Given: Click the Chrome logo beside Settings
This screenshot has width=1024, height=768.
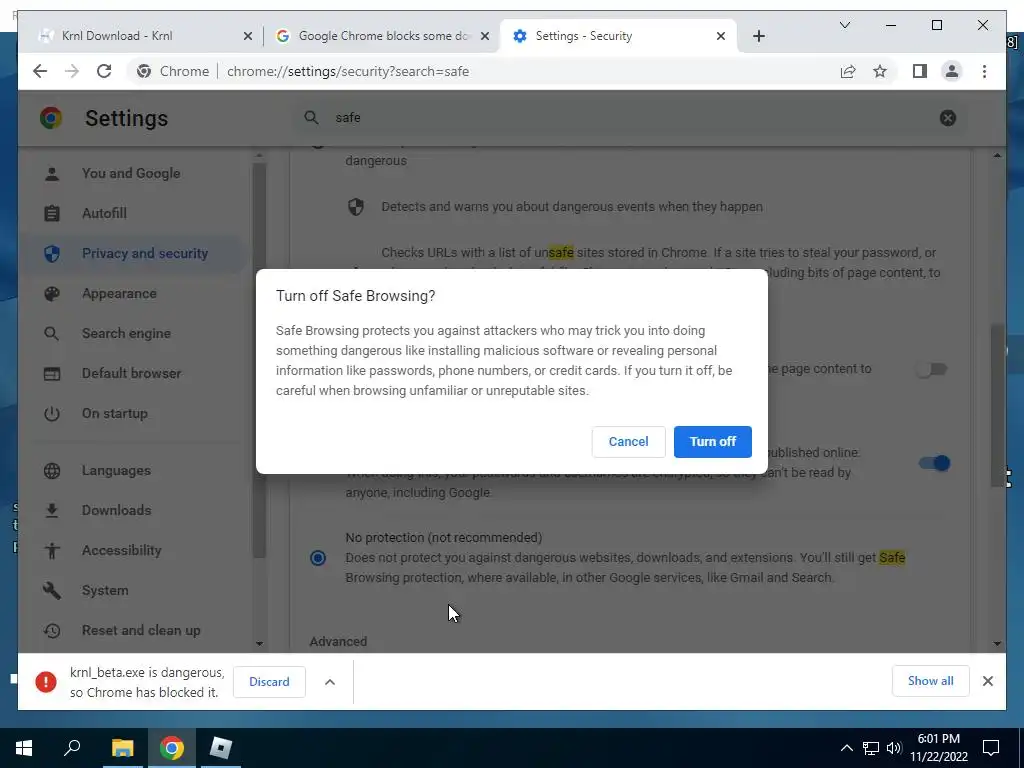Looking at the screenshot, I should pos(51,118).
